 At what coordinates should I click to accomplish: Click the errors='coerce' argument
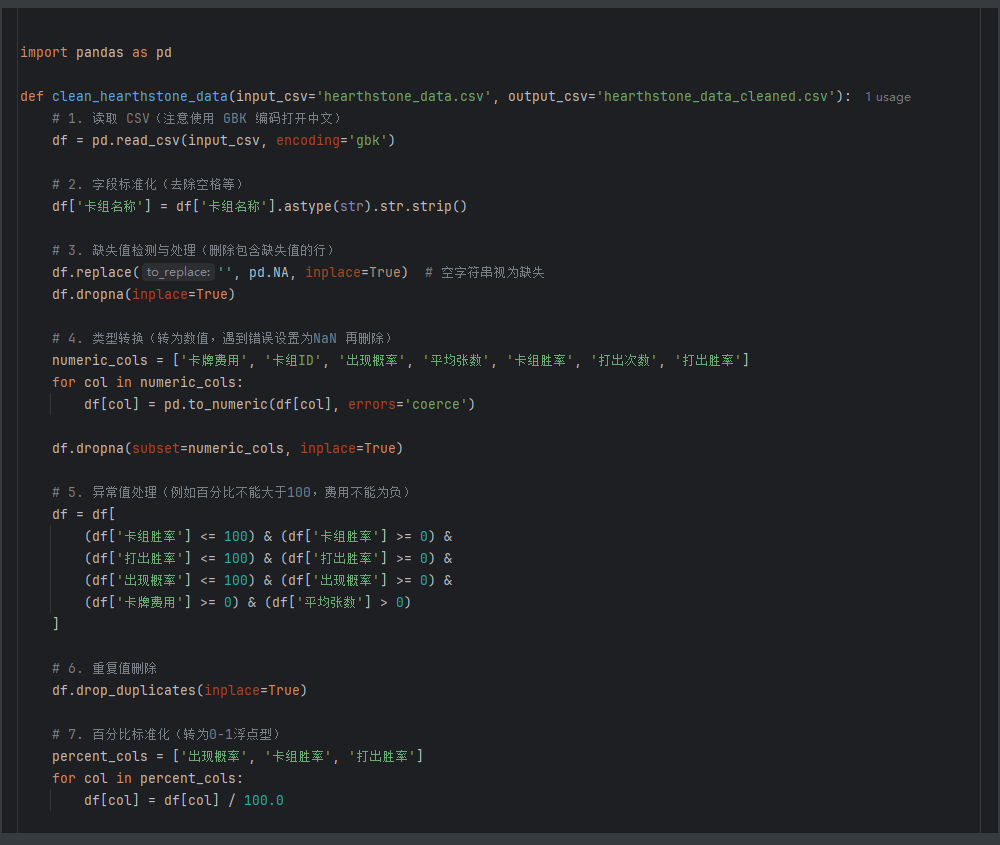pyautogui.click(x=411, y=404)
